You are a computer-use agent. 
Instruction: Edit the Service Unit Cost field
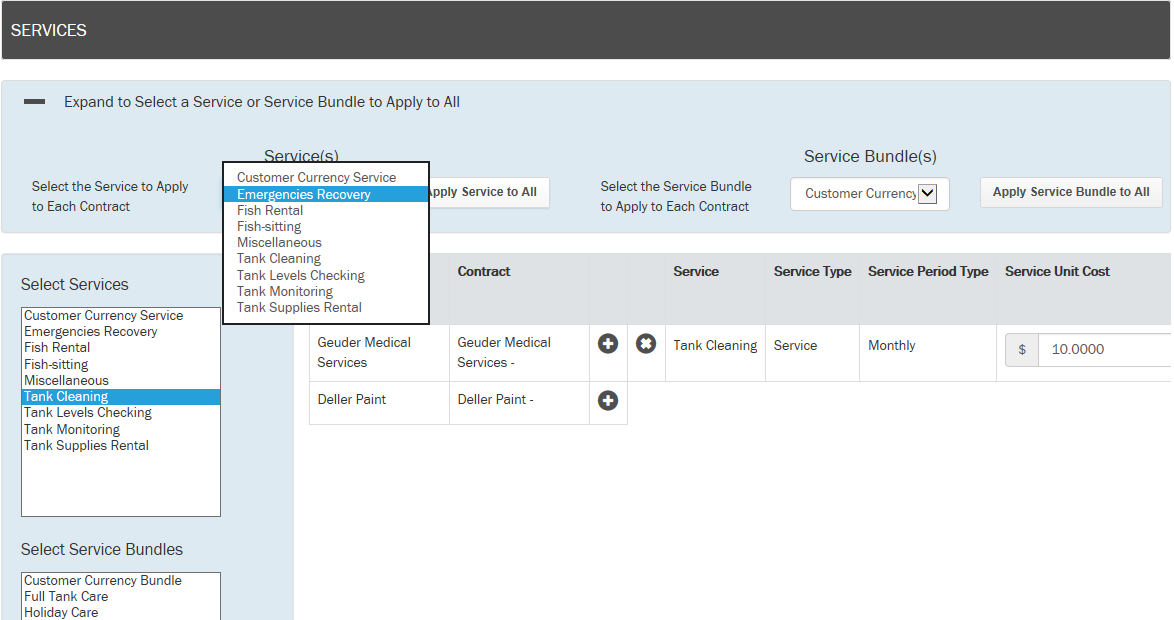tap(1105, 350)
